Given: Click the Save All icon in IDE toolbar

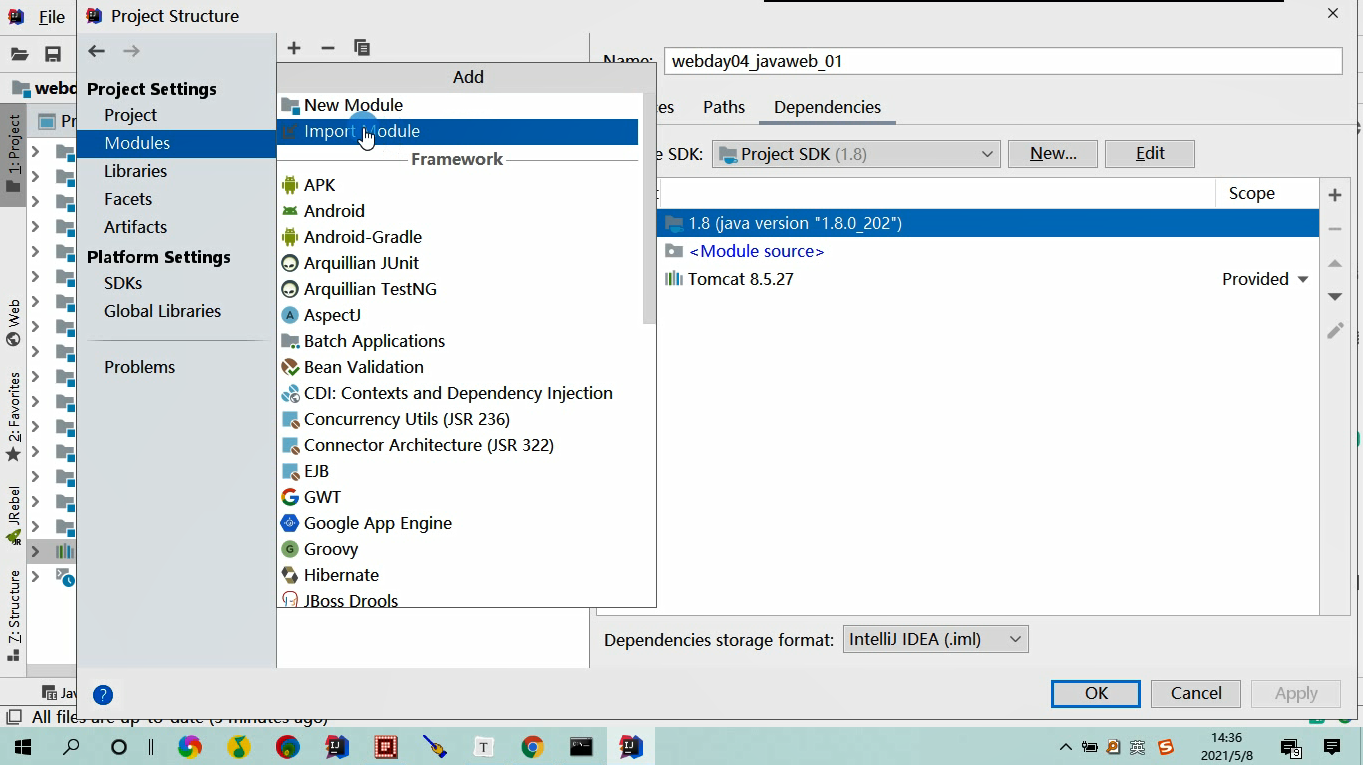Looking at the screenshot, I should [x=53, y=54].
